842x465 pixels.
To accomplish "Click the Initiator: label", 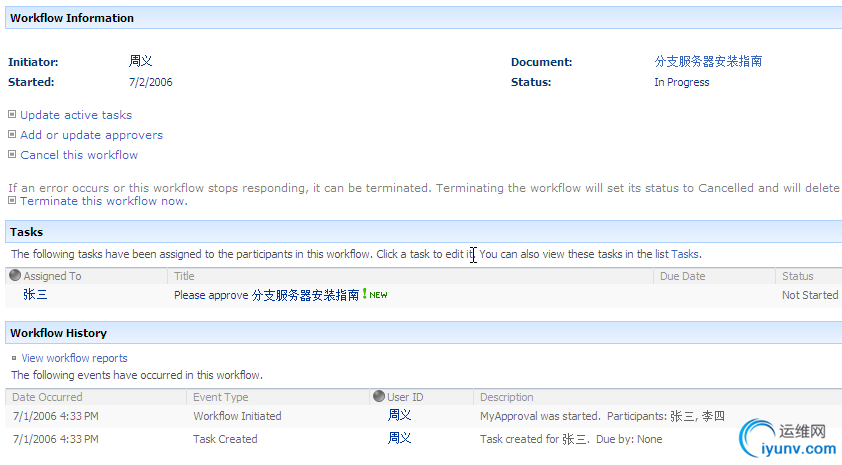I will [x=33, y=62].
